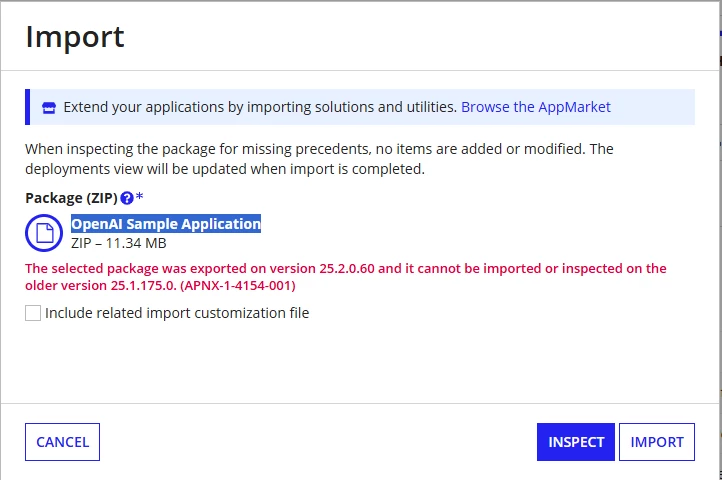
Task: Enable Include related import customization file checkbox
Action: pos(33,313)
